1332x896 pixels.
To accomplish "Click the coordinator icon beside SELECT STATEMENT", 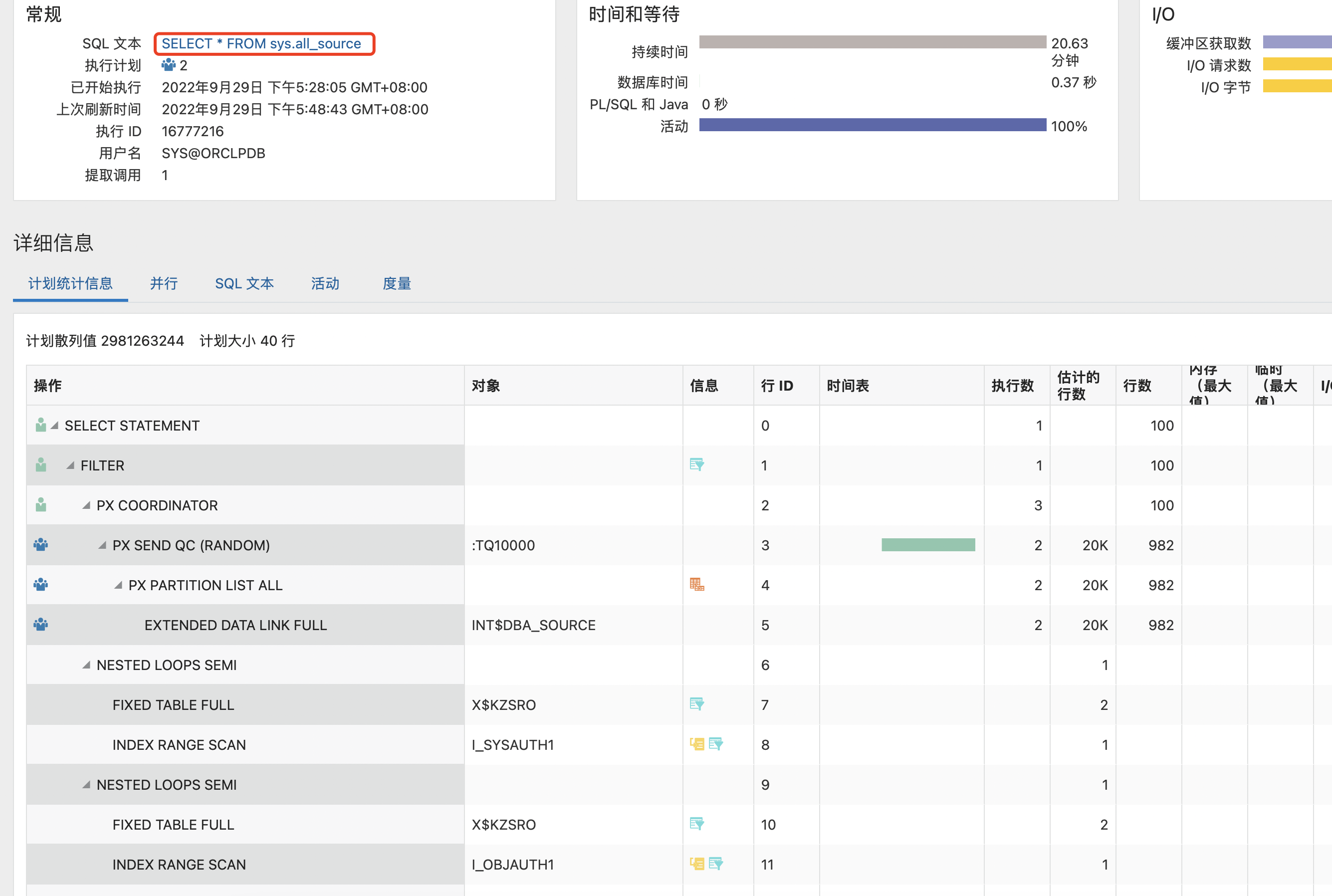I will coord(40,425).
